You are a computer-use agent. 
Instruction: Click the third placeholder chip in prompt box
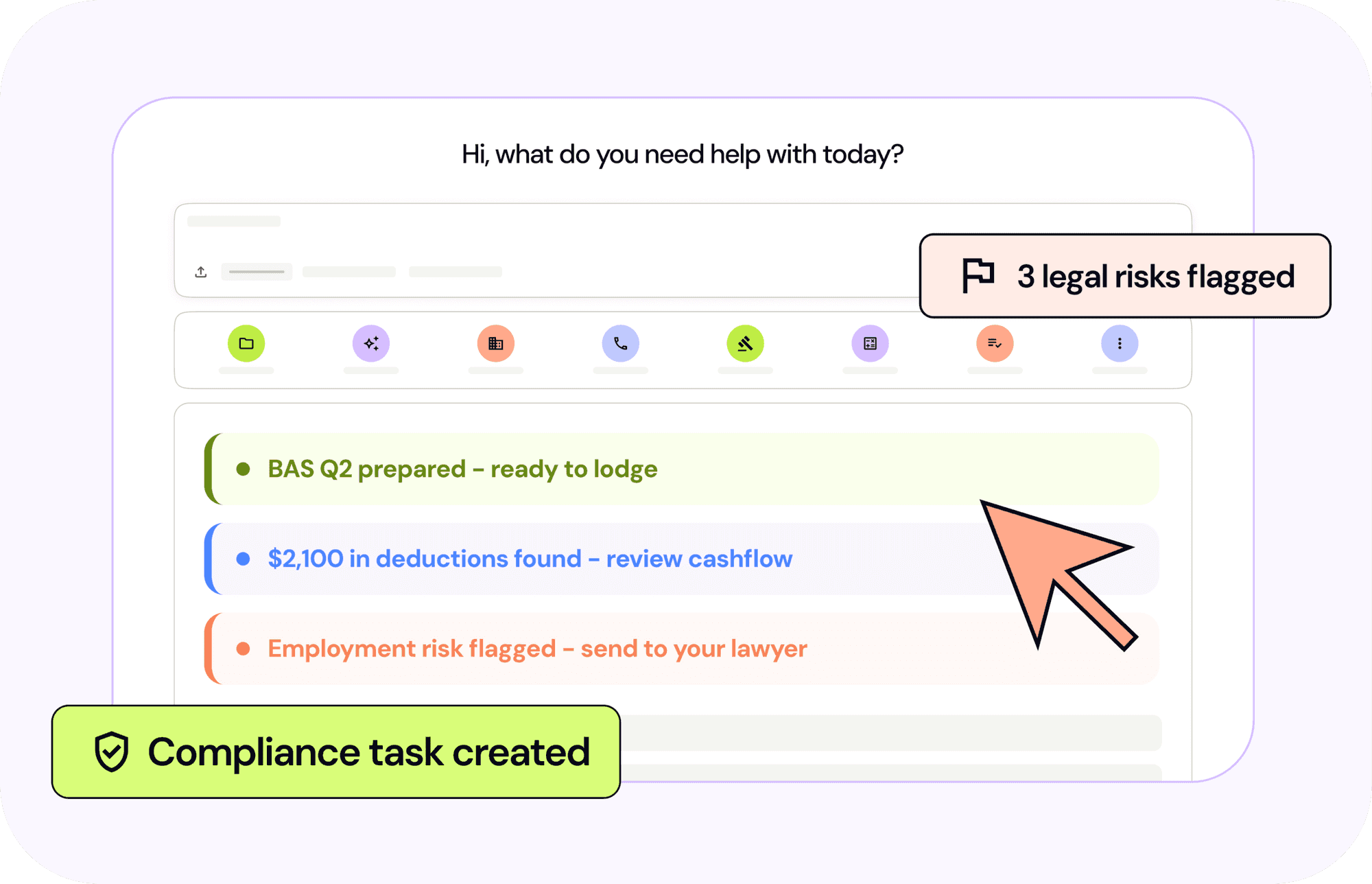[x=456, y=272]
